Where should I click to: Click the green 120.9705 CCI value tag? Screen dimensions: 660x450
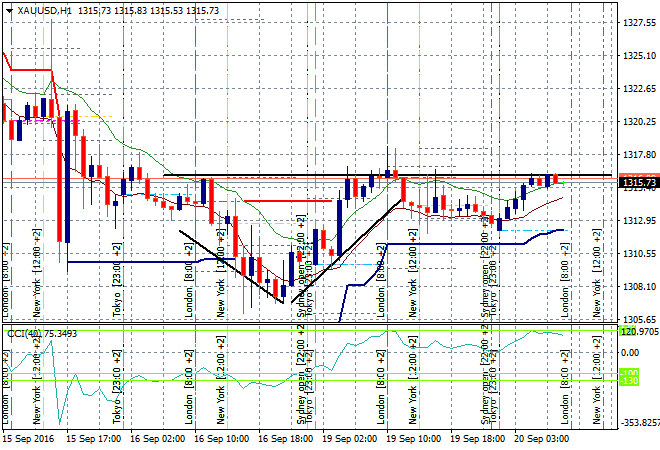click(x=638, y=331)
